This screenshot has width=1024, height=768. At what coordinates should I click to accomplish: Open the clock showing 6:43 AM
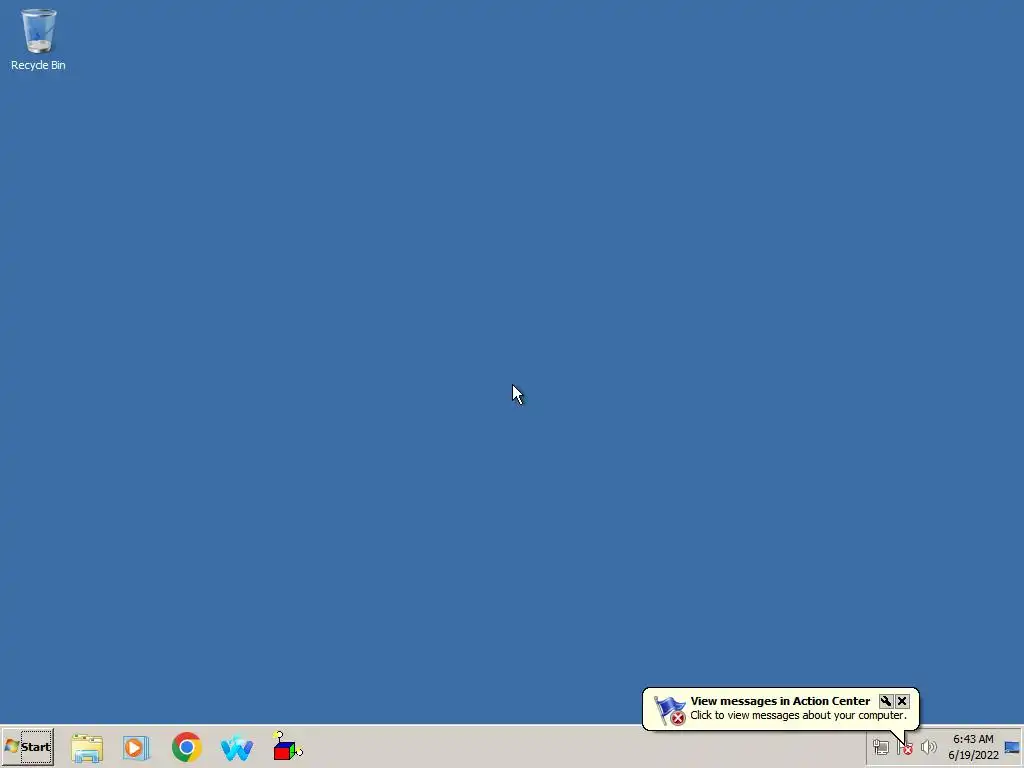pyautogui.click(x=973, y=747)
